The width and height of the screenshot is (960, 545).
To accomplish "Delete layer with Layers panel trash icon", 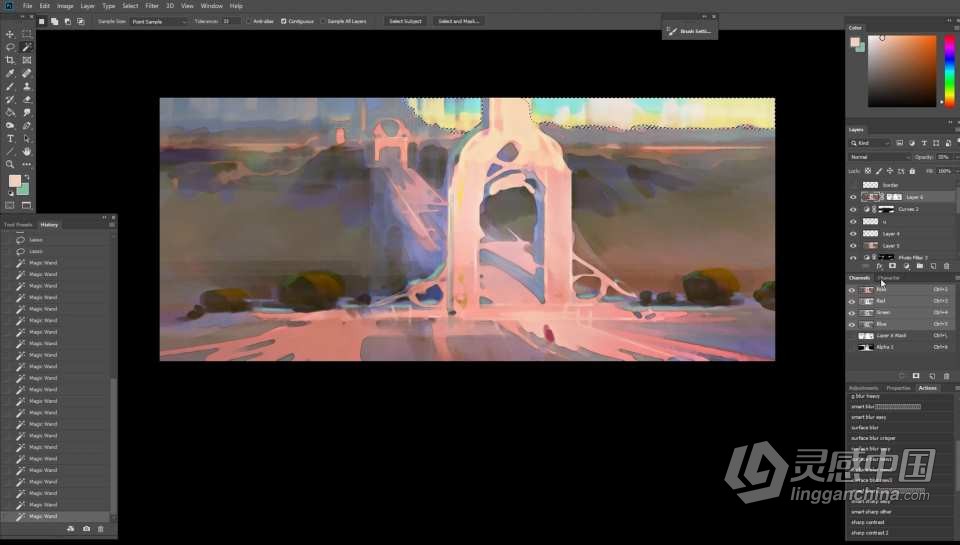I will 947,266.
